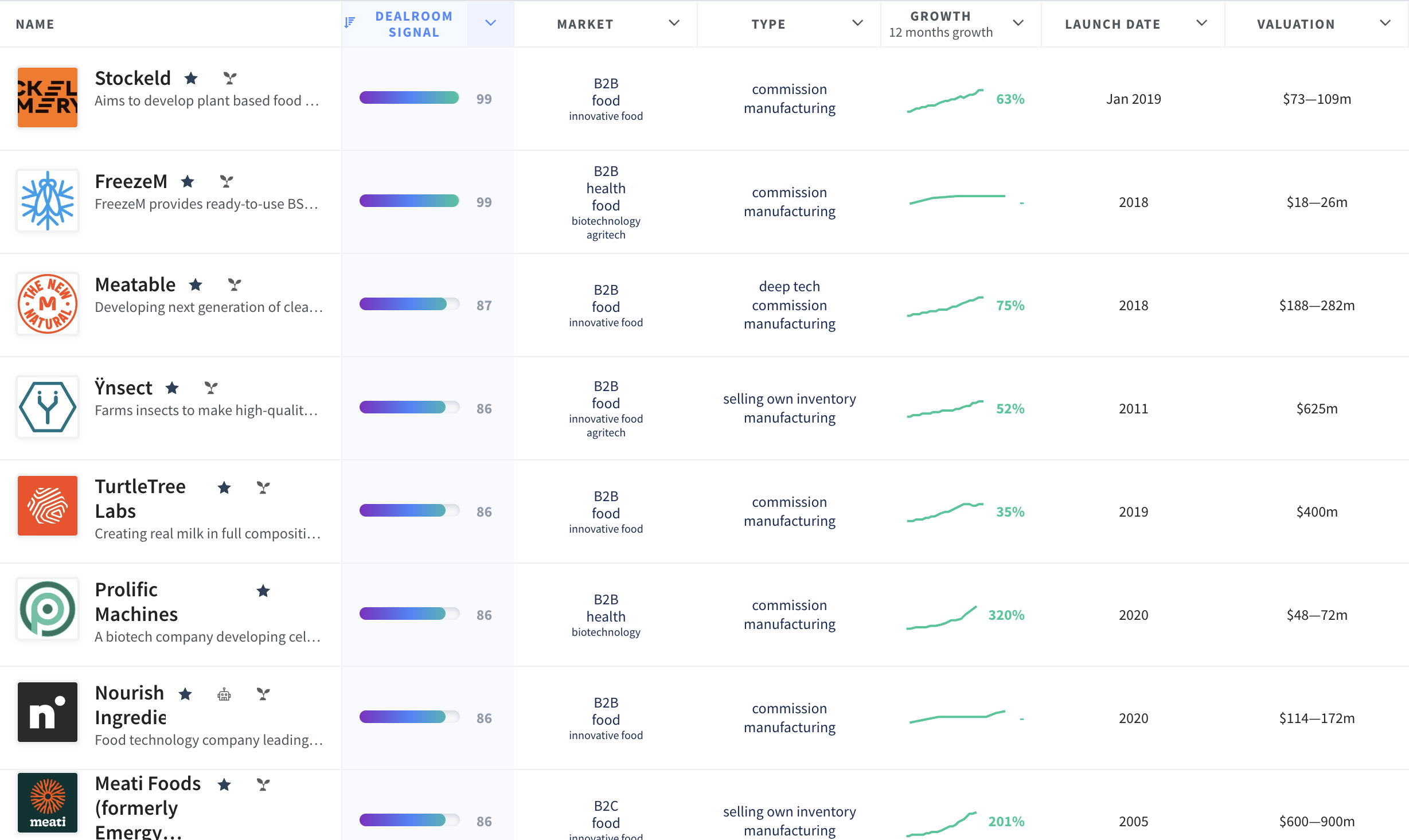Click the Market column header label

[585, 24]
